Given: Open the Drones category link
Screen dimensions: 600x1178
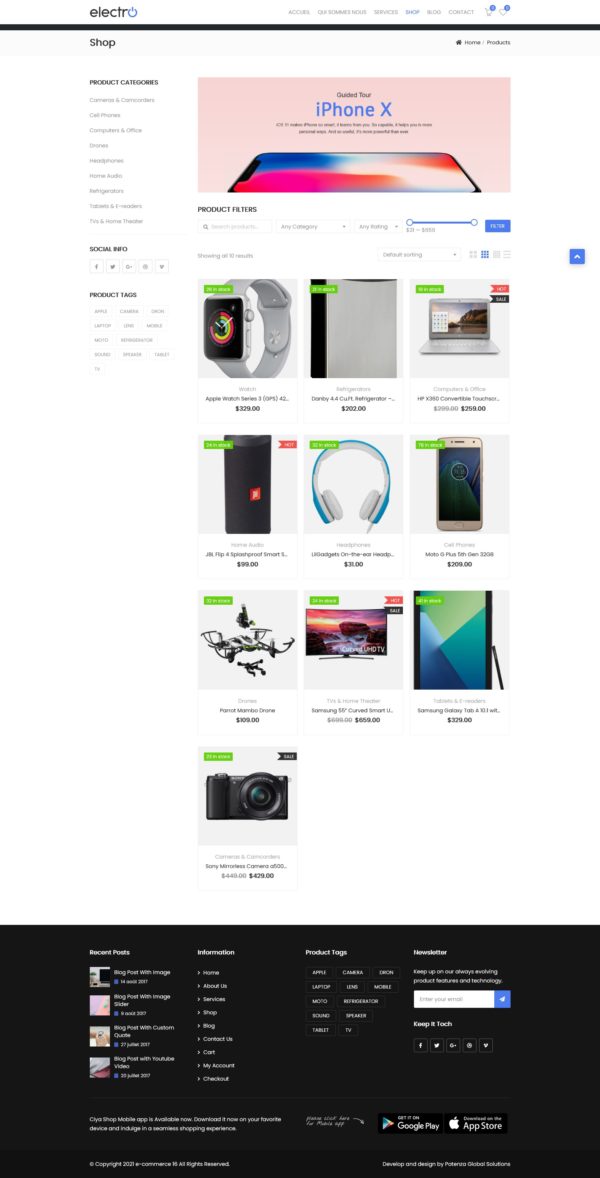Looking at the screenshot, I should tap(99, 146).
